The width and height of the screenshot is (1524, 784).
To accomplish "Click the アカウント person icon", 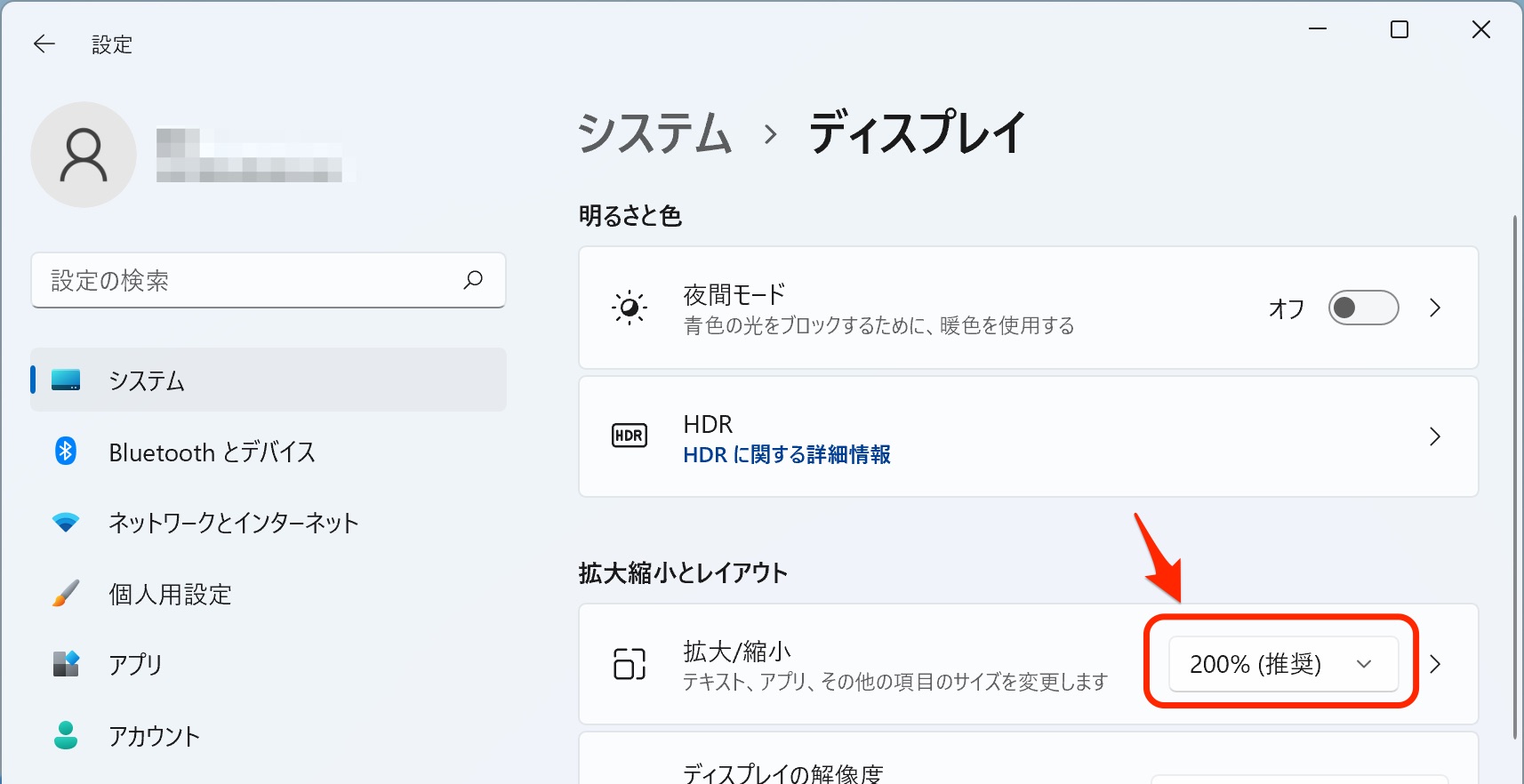I will coord(66,735).
